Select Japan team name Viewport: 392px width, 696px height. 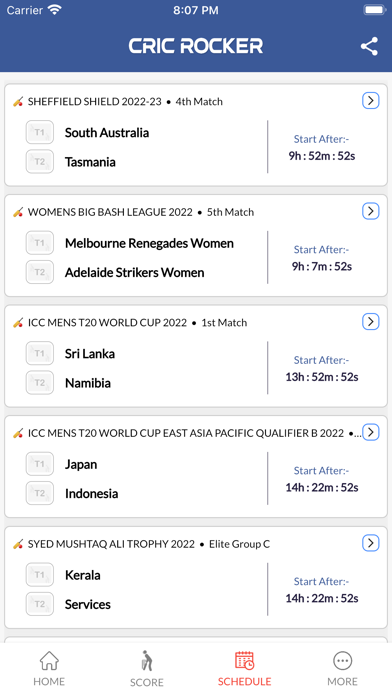tap(81, 464)
